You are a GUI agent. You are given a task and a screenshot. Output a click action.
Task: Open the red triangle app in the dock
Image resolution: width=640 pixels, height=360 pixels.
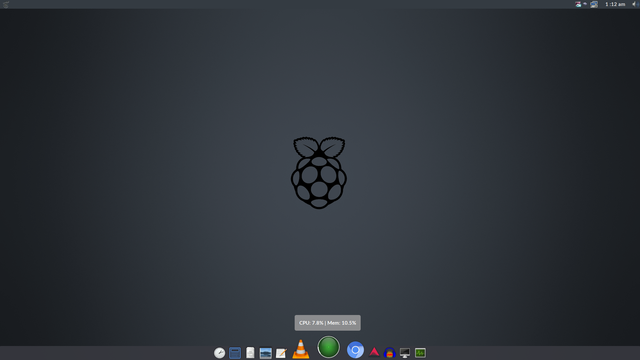(374, 352)
